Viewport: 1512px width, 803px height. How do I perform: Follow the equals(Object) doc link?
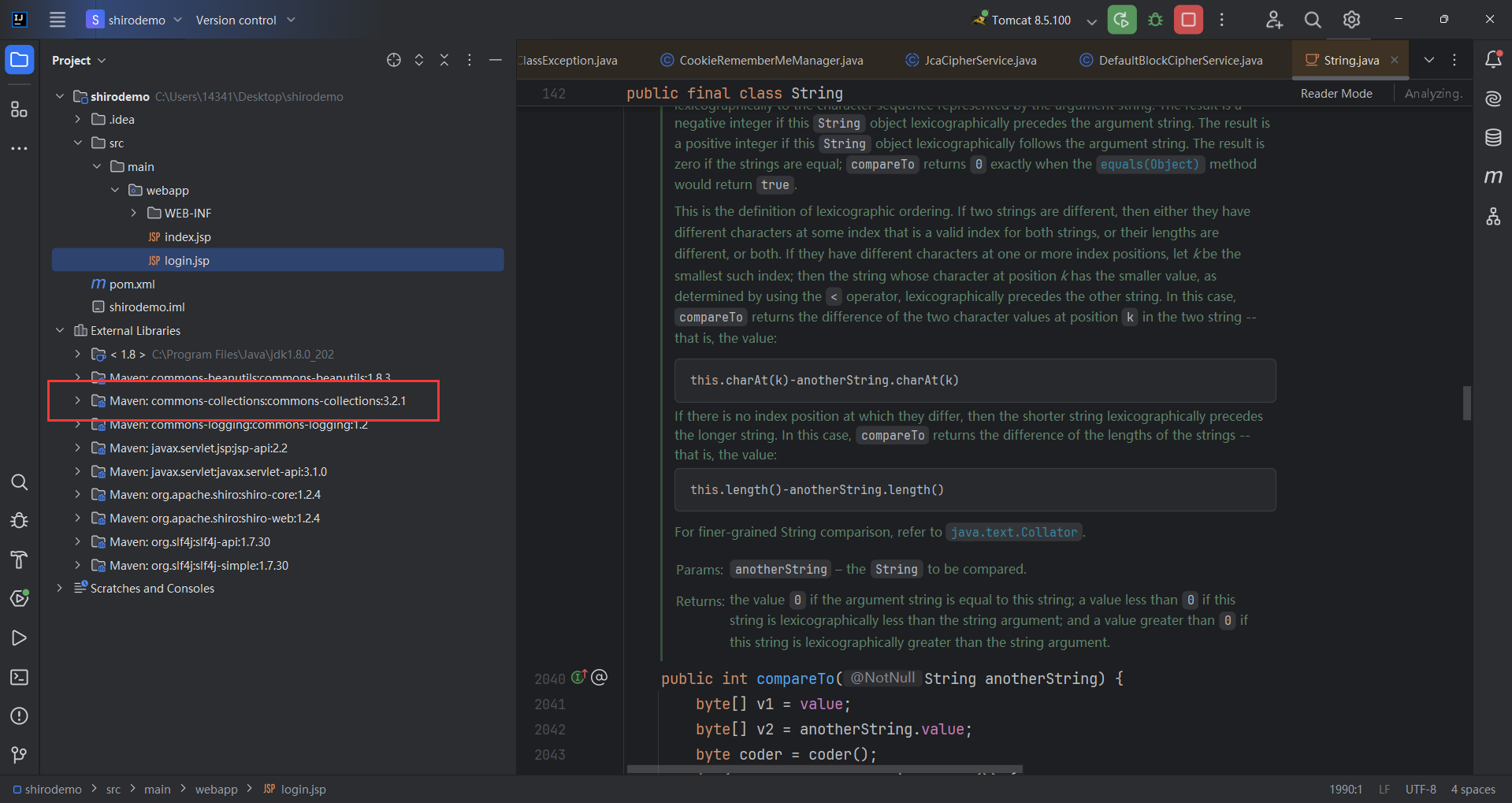[1150, 164]
